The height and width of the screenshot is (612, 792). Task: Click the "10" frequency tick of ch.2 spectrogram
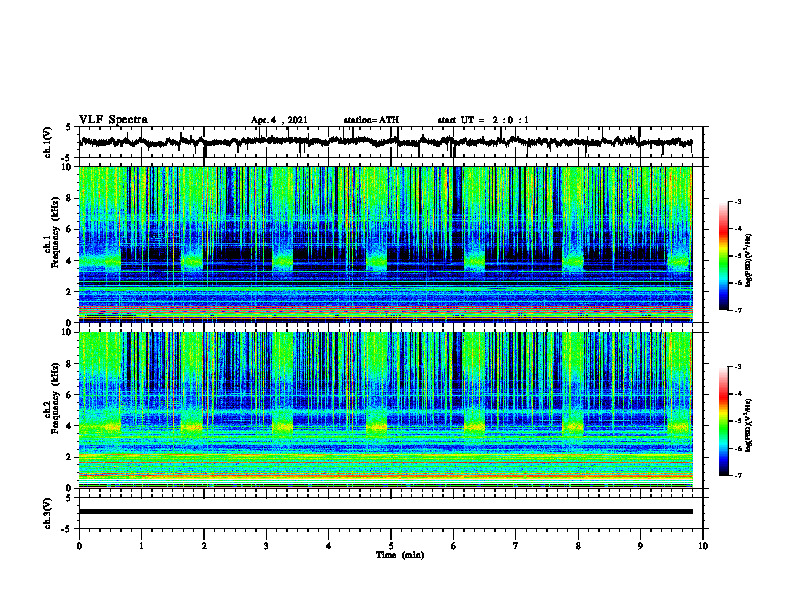click(69, 332)
